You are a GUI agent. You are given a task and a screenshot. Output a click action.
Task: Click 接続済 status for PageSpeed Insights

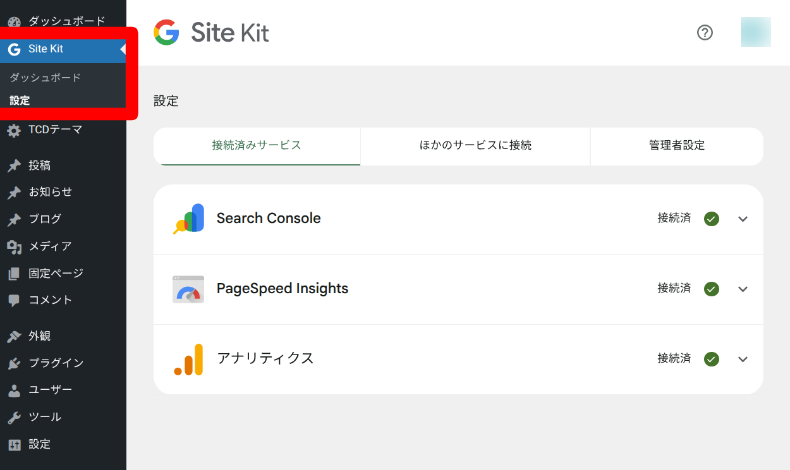[x=674, y=288]
